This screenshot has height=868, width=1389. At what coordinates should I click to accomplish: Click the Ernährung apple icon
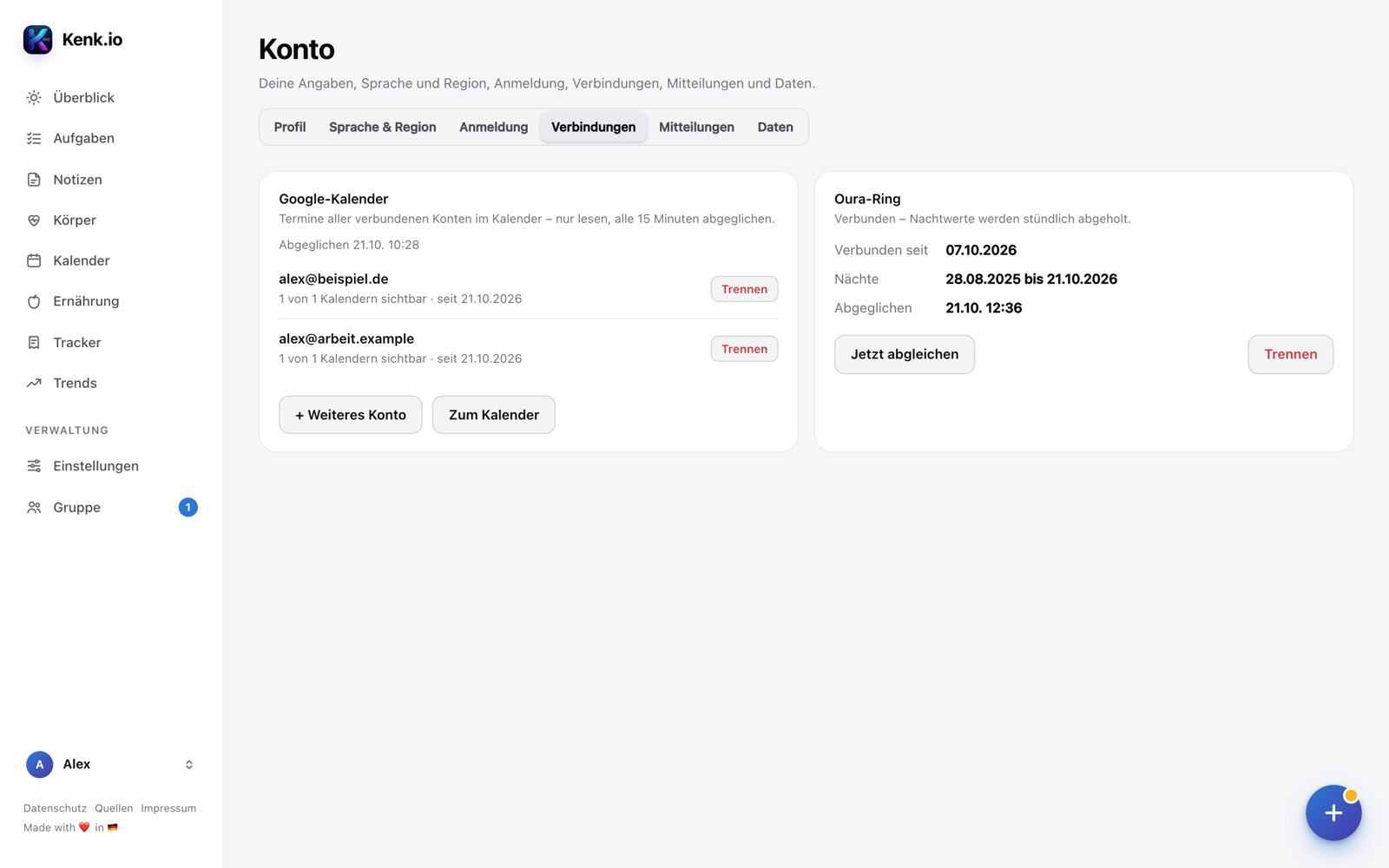tap(34, 301)
